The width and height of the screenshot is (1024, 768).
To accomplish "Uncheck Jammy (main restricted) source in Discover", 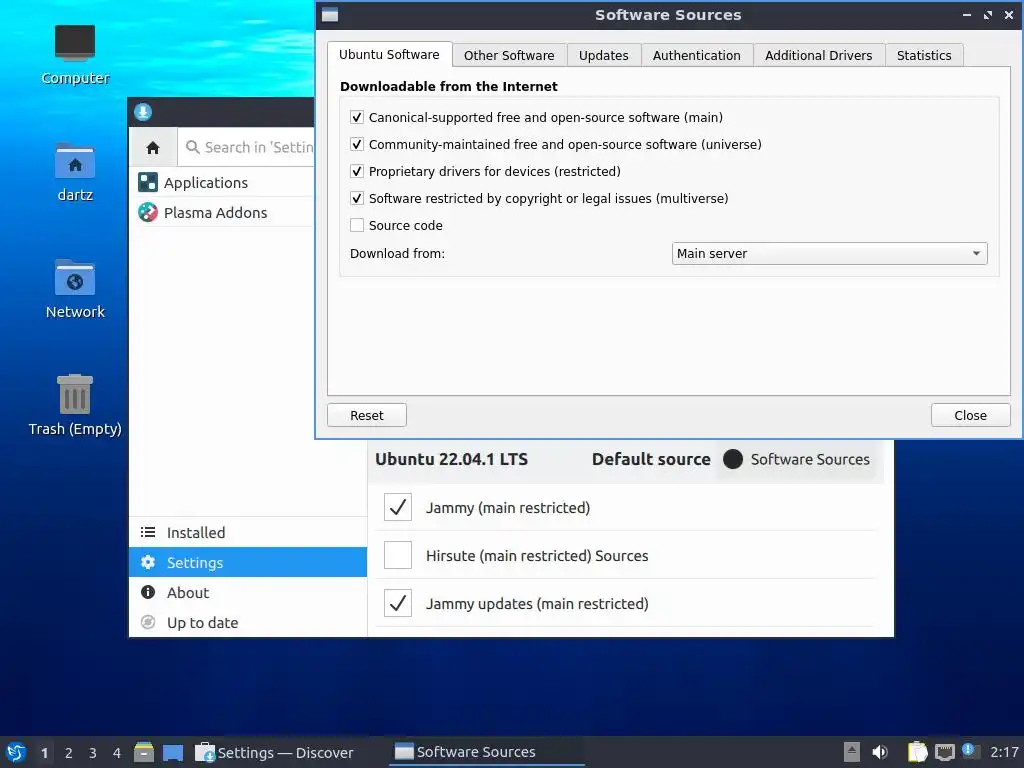I will [x=398, y=507].
